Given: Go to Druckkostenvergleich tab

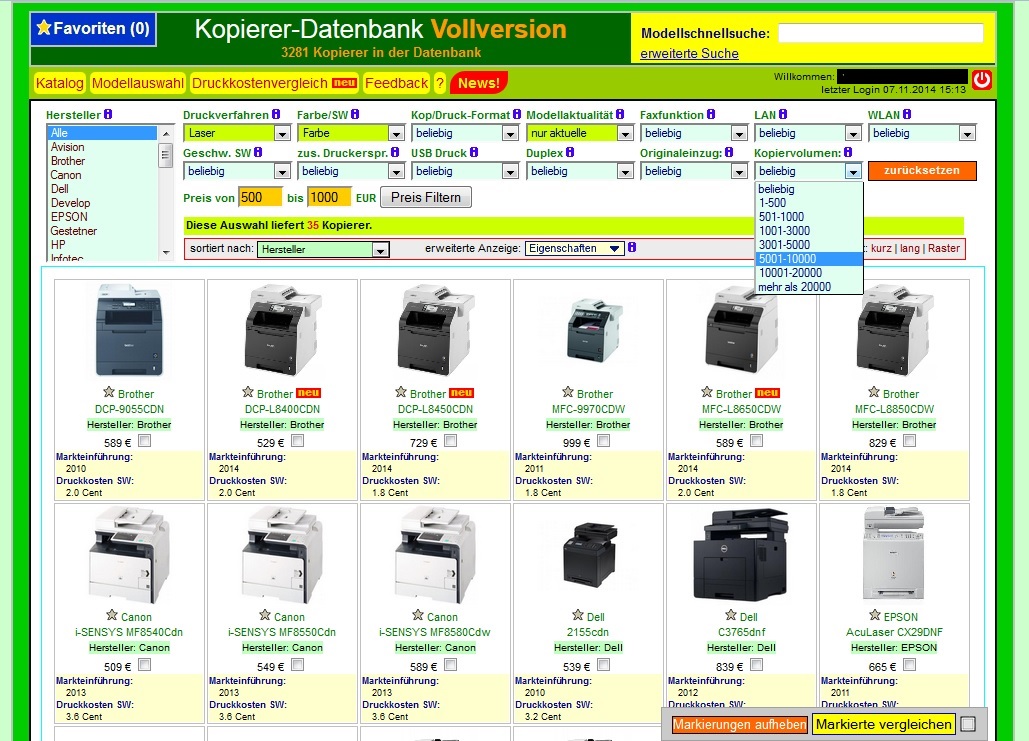Looking at the screenshot, I should click(274, 83).
